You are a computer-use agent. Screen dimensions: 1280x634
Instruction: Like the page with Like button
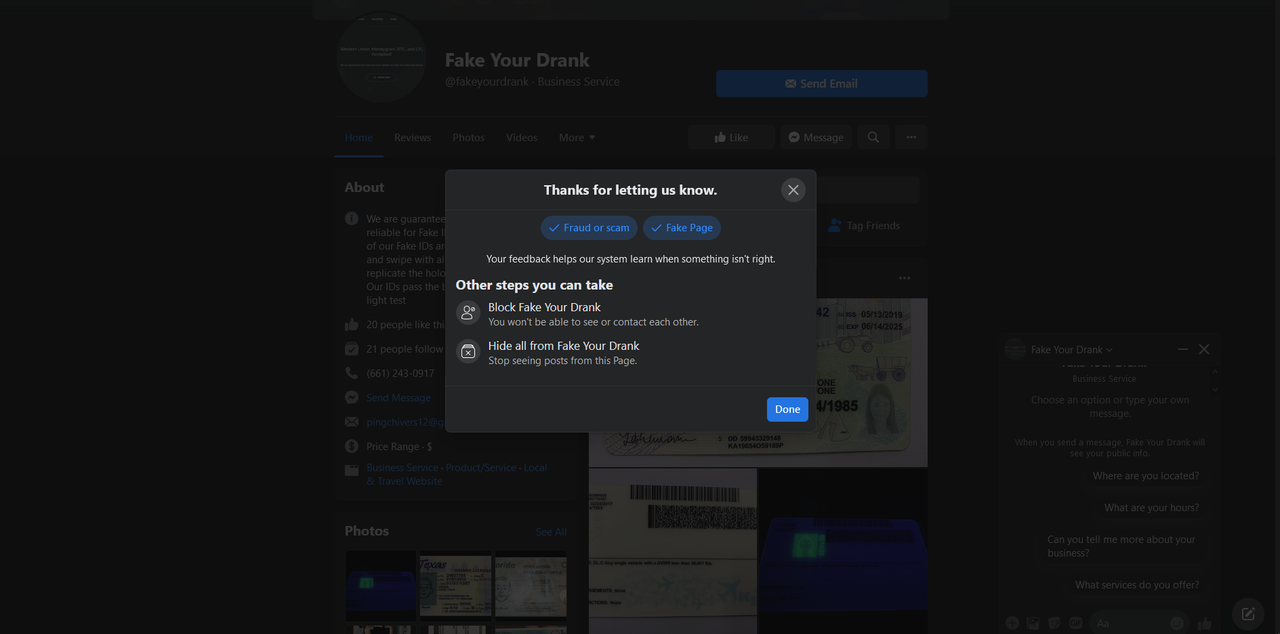coord(731,138)
